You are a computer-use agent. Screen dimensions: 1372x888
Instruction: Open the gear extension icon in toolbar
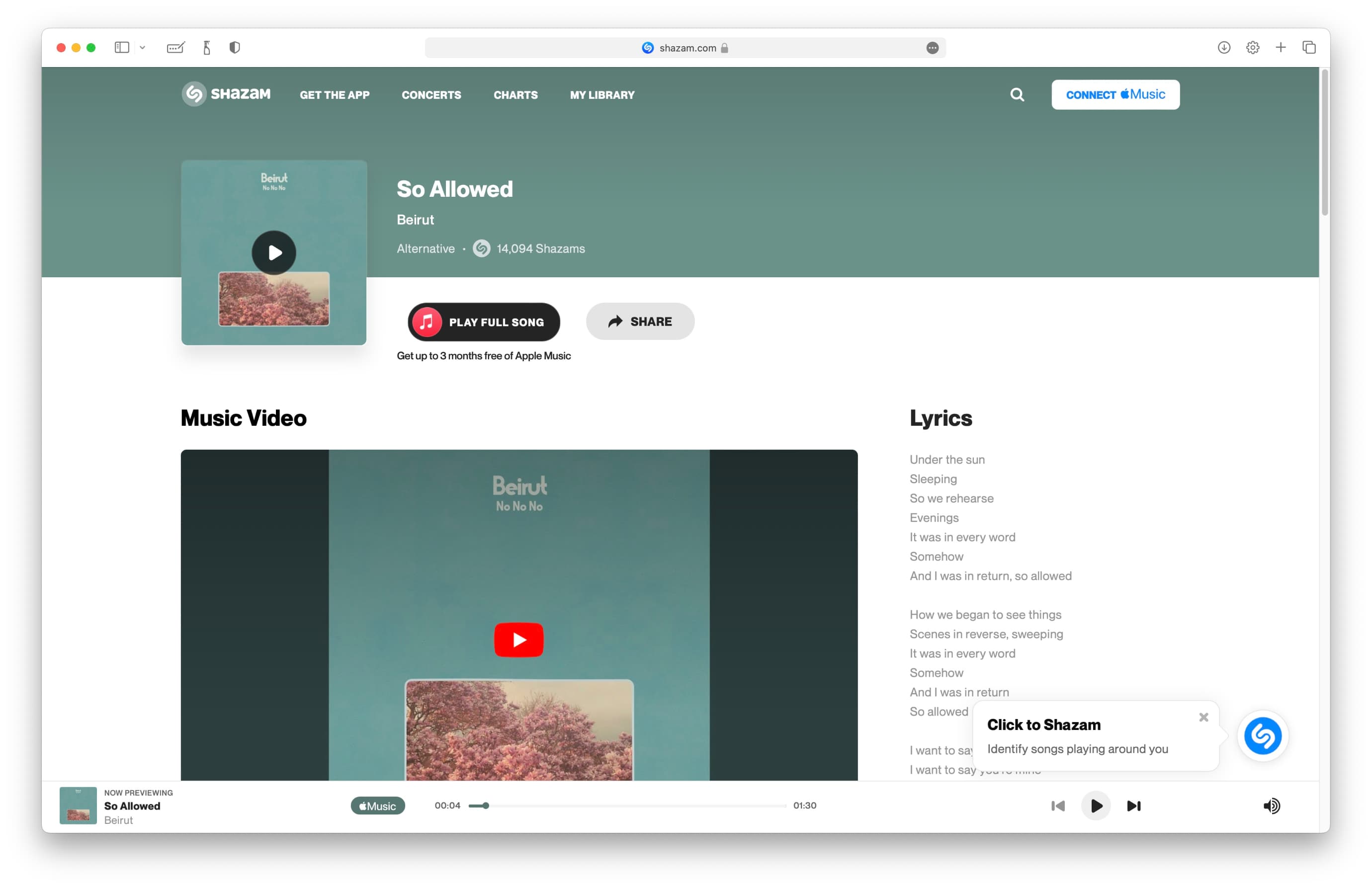tap(1253, 48)
